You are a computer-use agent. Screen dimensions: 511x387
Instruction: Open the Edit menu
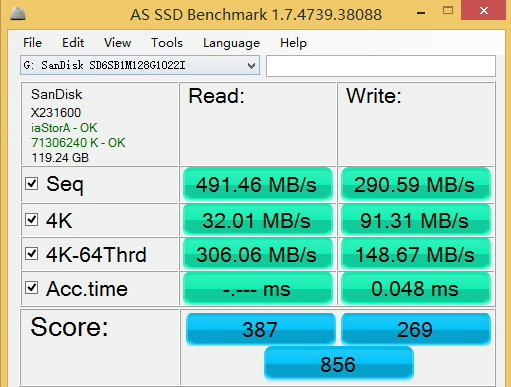coord(73,43)
